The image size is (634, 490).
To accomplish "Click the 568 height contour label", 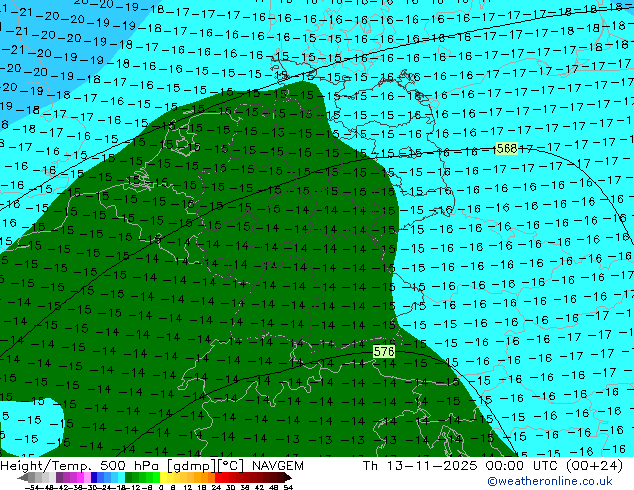I will click(x=507, y=148).
